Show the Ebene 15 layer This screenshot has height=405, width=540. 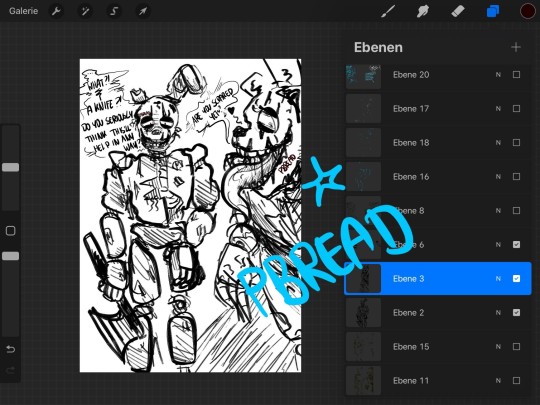pos(516,346)
